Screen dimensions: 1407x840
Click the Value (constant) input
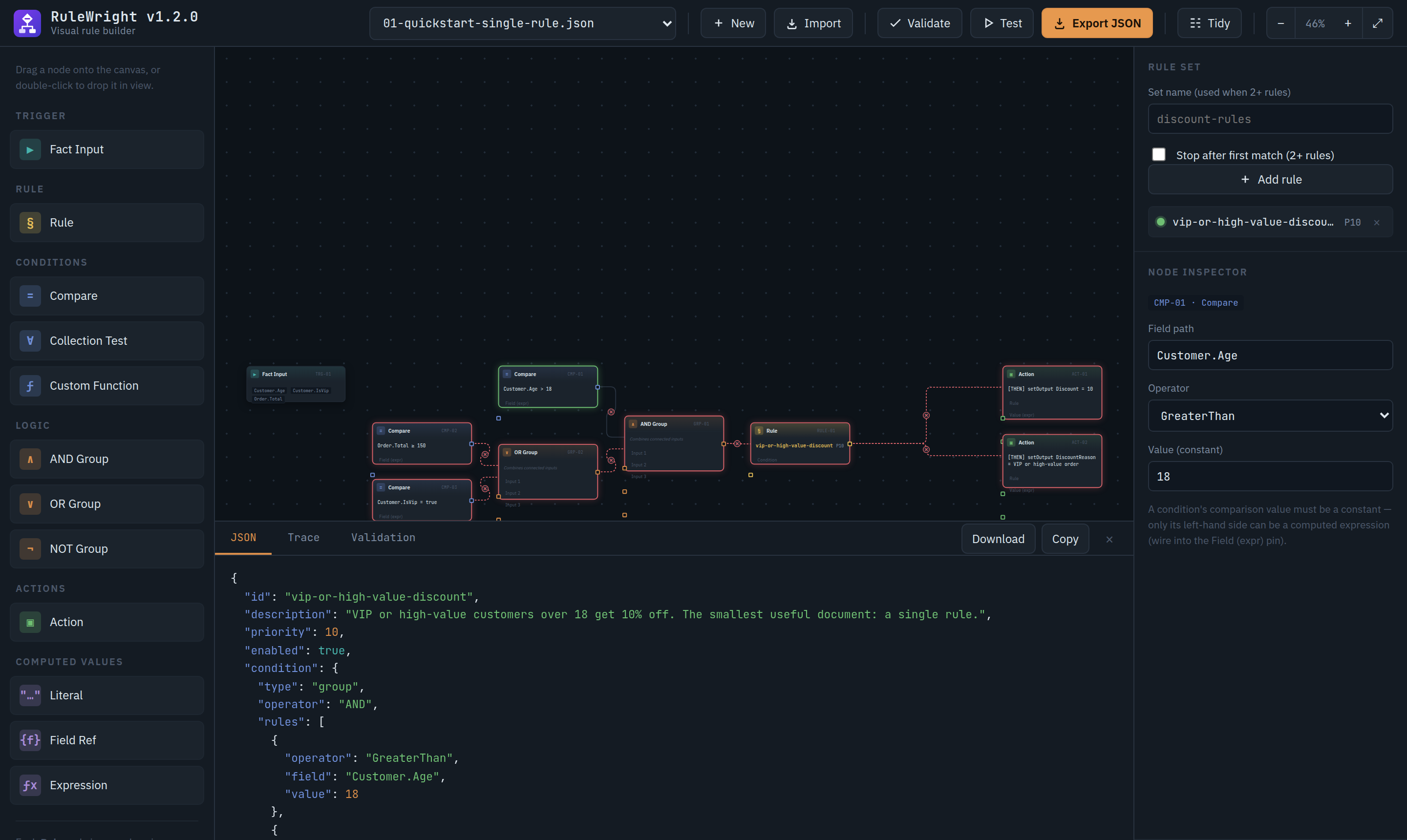point(1270,477)
